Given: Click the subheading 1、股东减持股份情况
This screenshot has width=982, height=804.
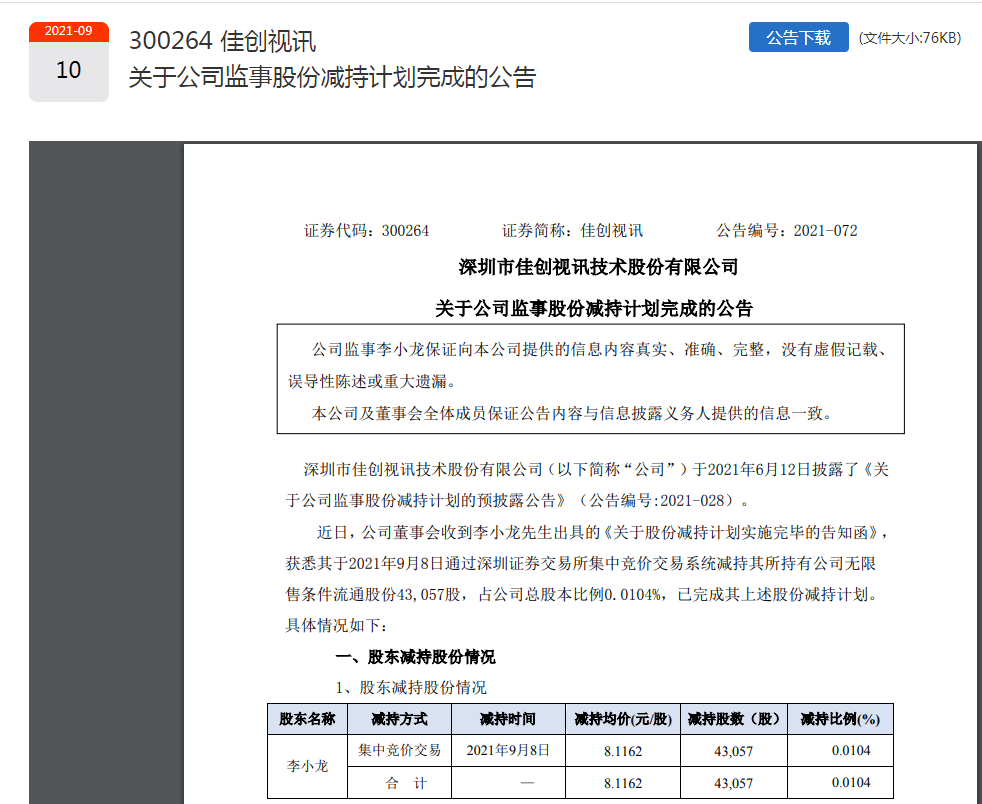Looking at the screenshot, I should coord(411,688).
